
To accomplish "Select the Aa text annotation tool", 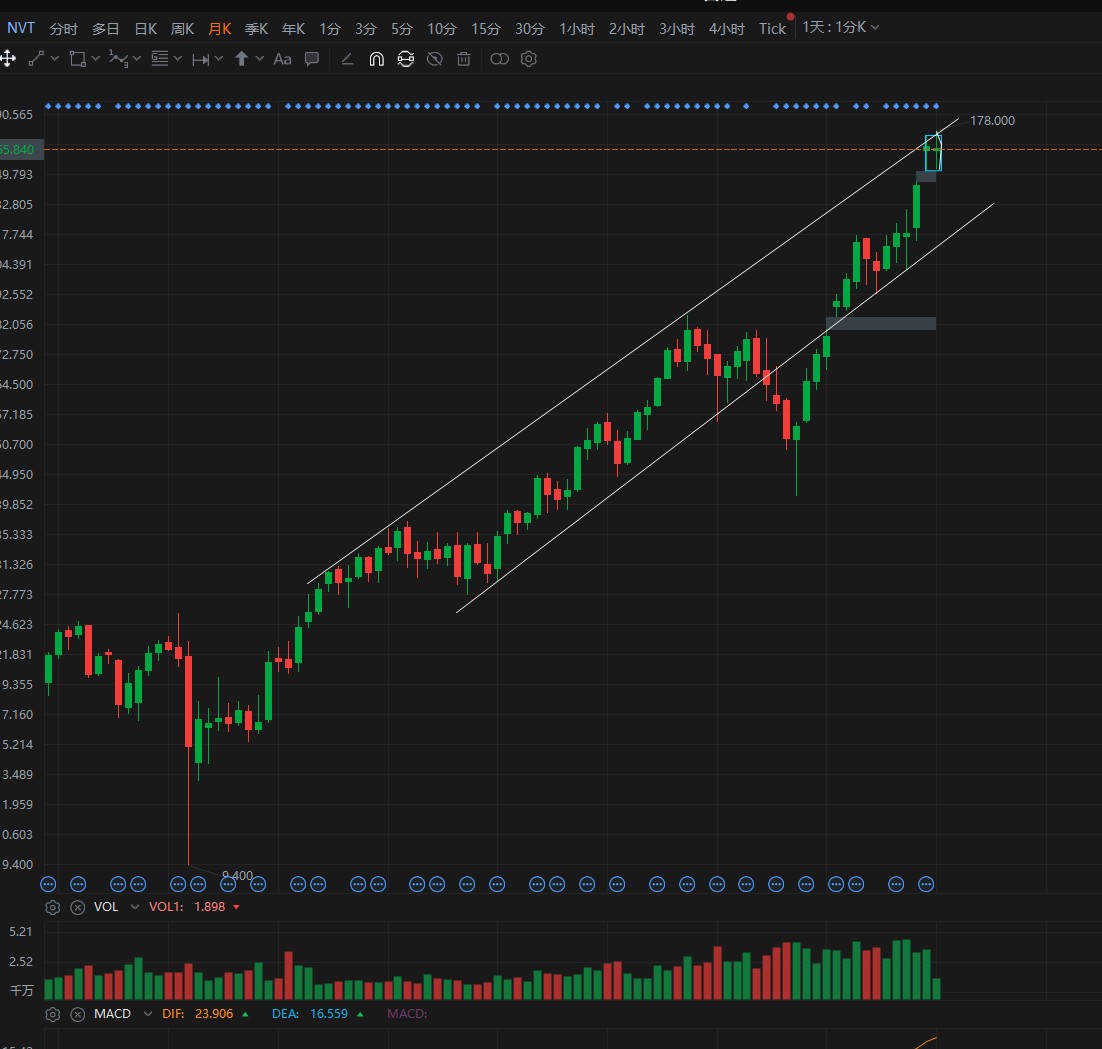I will click(282, 59).
